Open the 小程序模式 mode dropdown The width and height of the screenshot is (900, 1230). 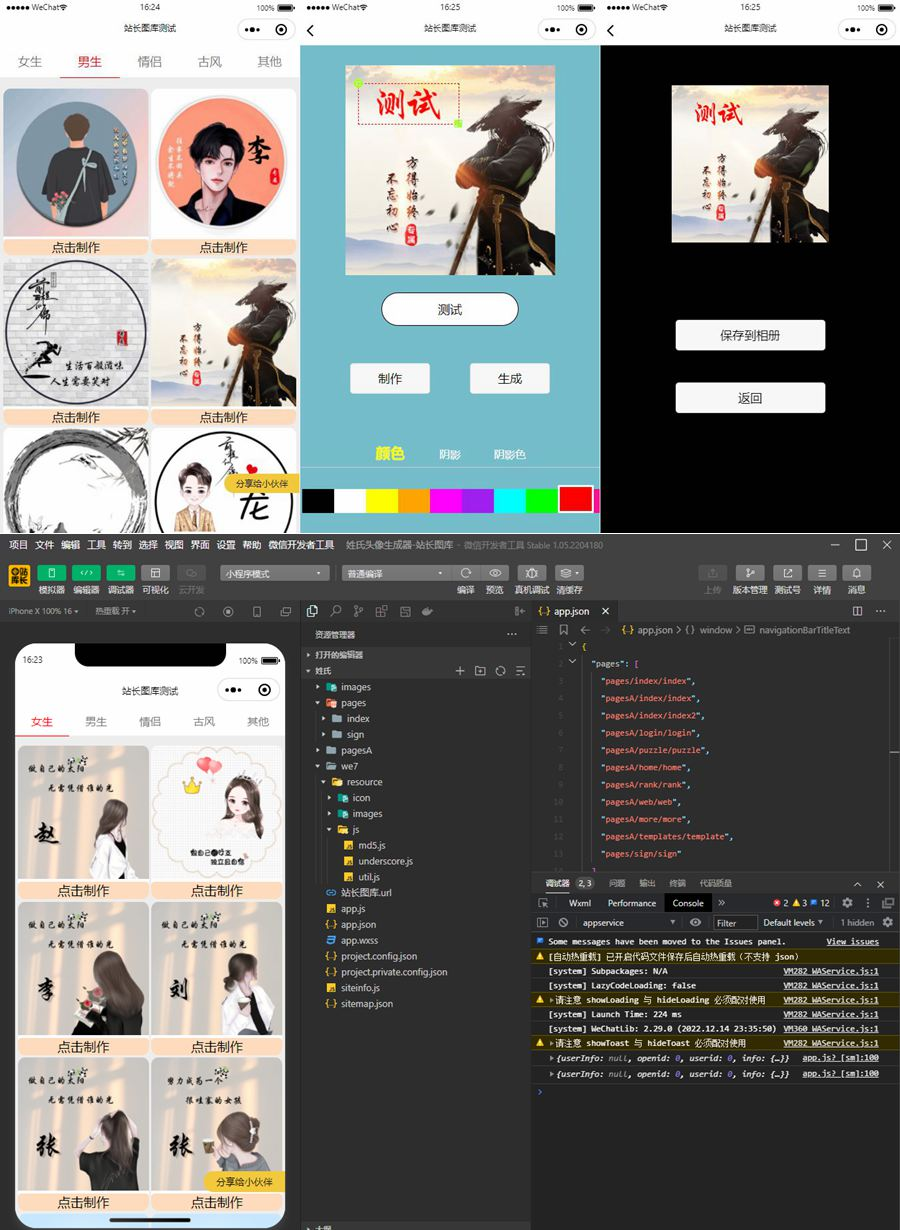click(275, 574)
